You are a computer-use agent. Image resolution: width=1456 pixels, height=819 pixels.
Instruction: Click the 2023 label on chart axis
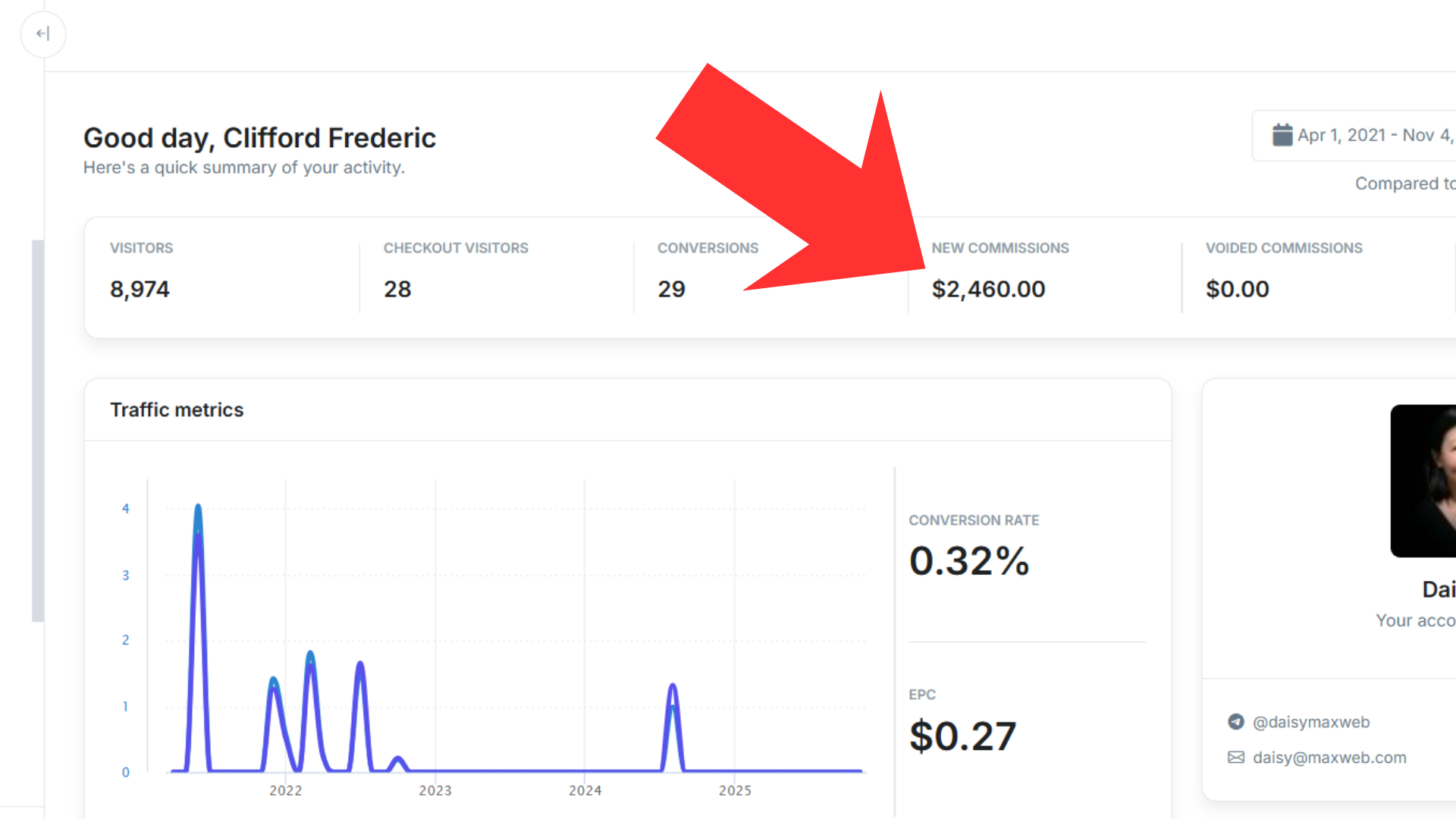[435, 790]
